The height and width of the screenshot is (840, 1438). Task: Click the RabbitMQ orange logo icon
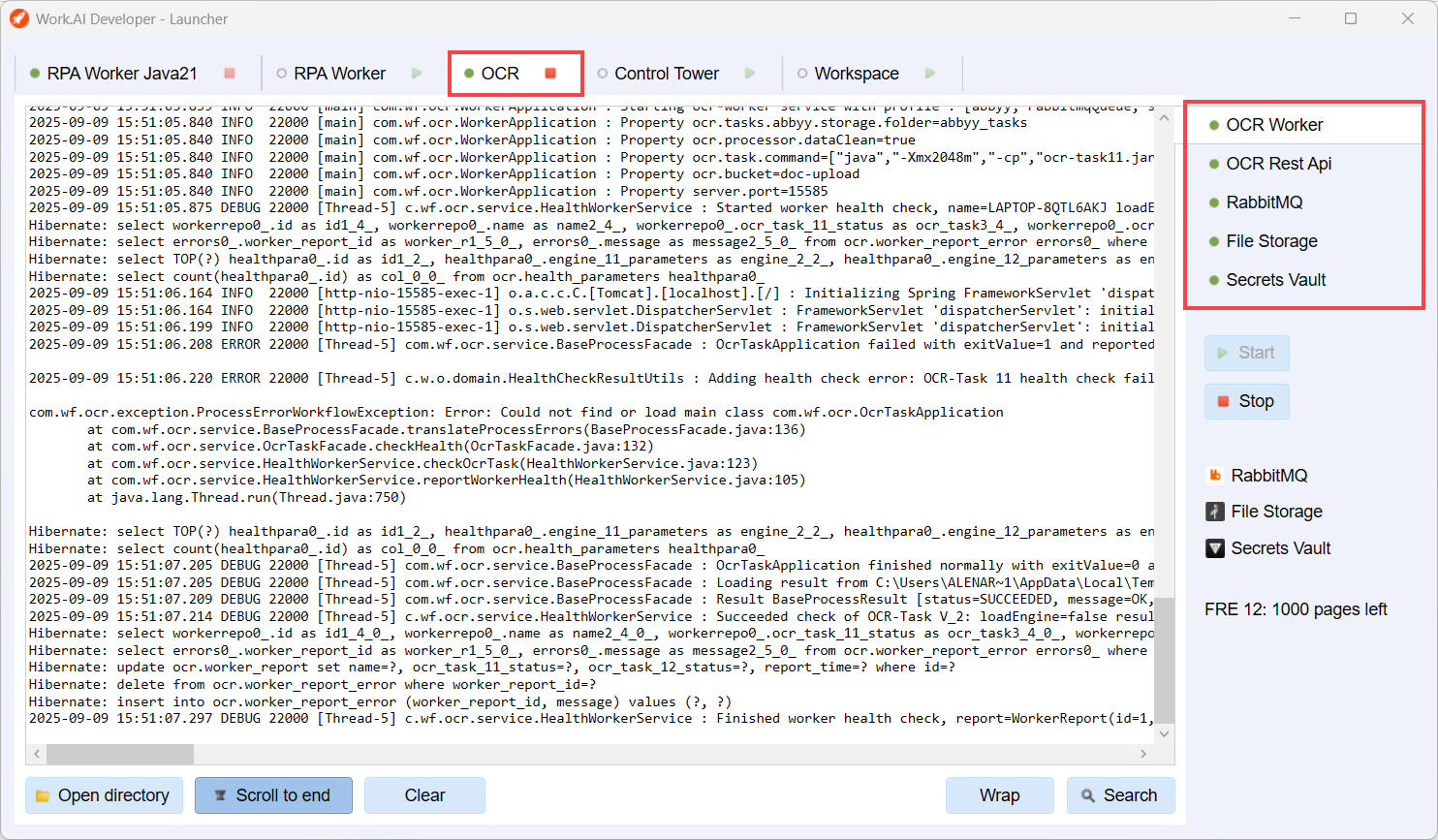click(x=1215, y=475)
